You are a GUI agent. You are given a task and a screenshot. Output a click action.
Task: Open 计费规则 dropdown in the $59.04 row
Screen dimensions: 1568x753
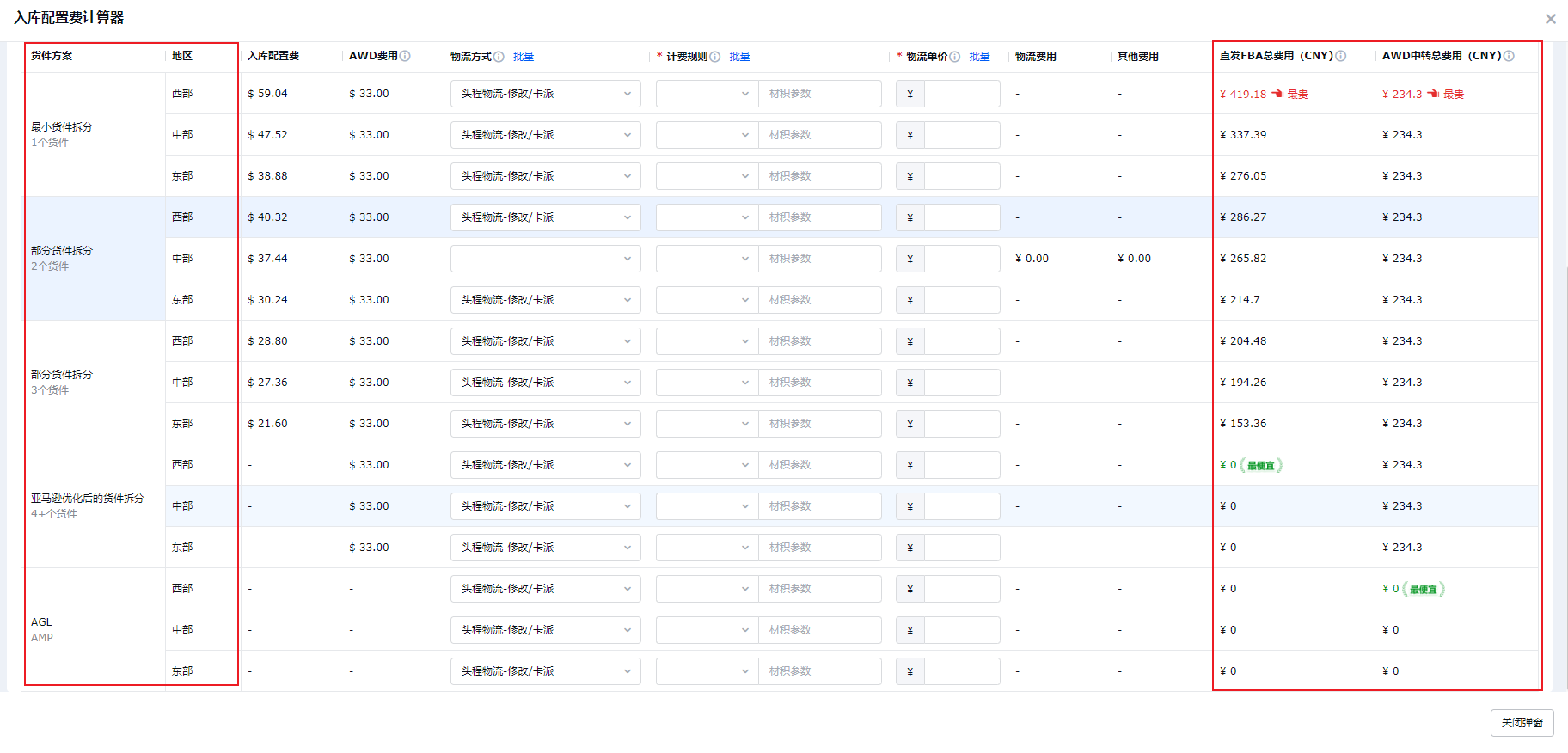point(707,94)
